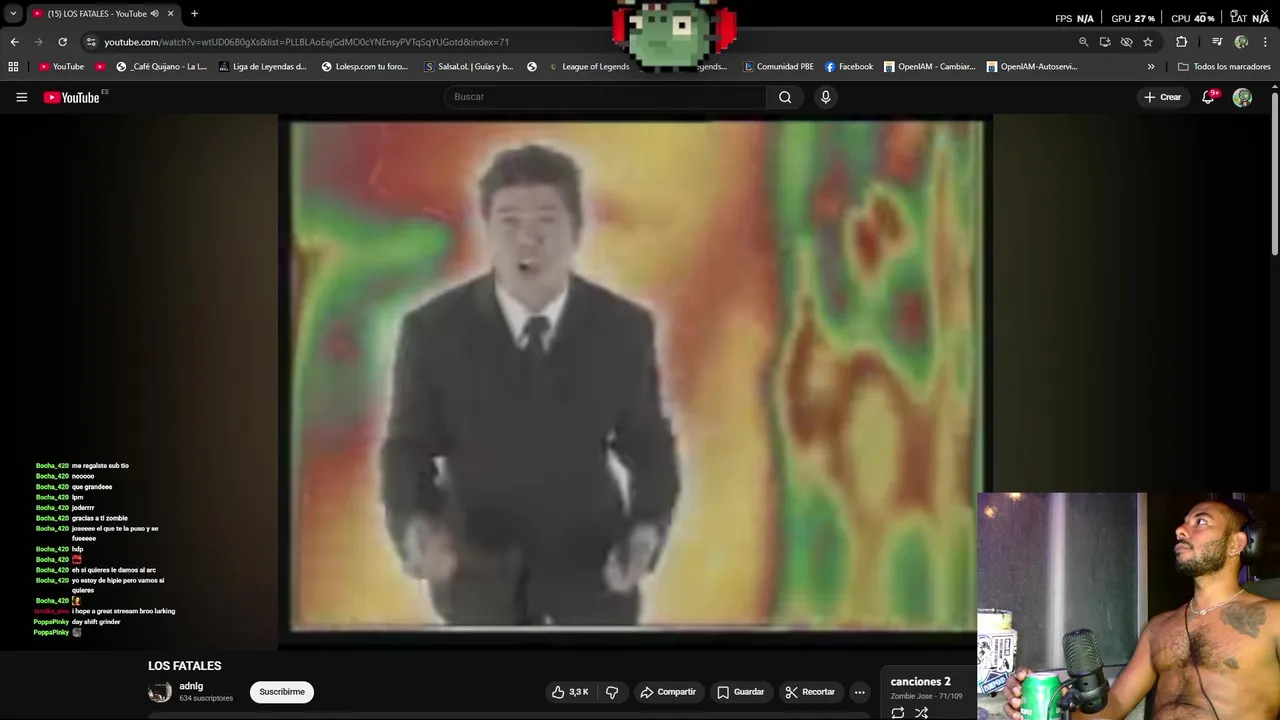Open the YouTube bookmark
The height and width of the screenshot is (720, 1280).
(61, 67)
